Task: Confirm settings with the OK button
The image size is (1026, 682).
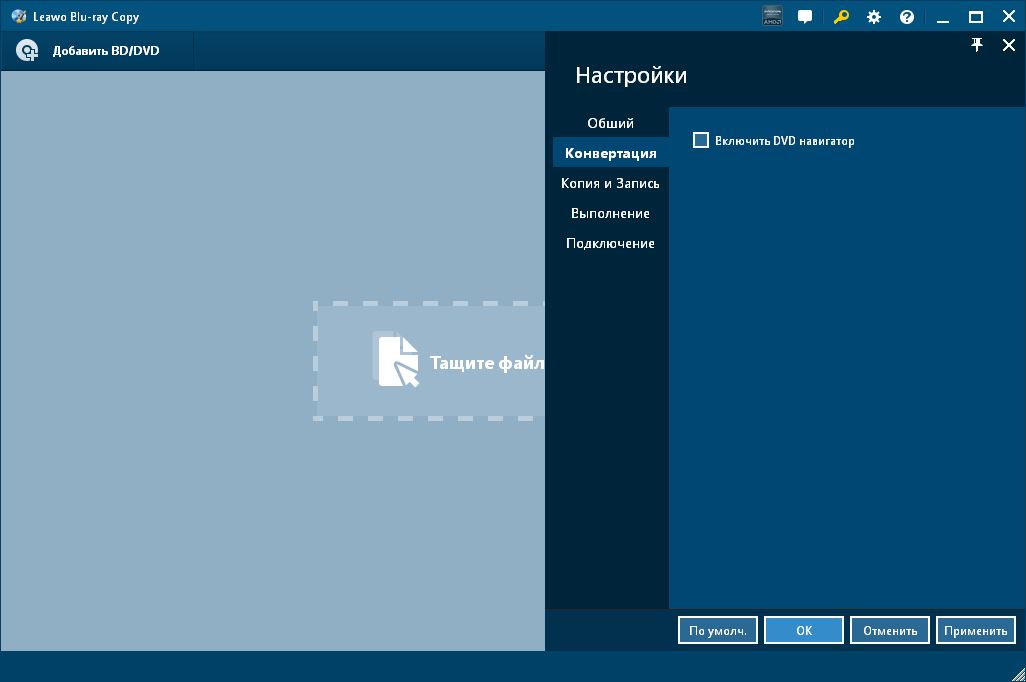Action: tap(804, 630)
